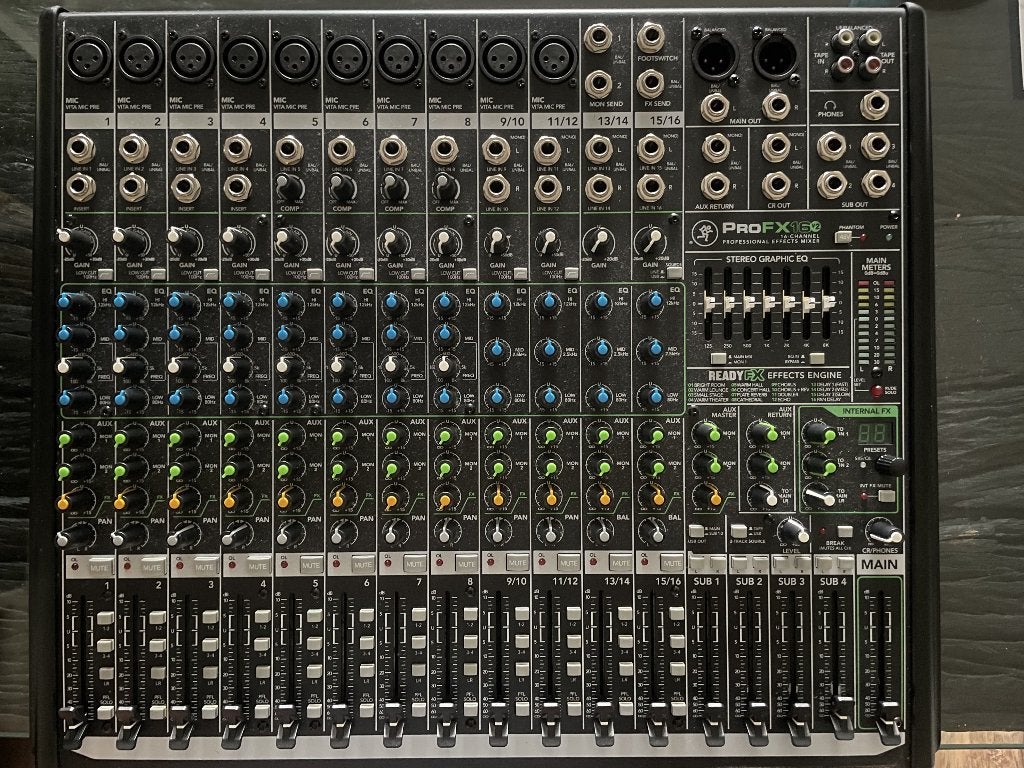Viewport: 1024px width, 768px height.
Task: Touch the left balanced XLR main output
Action: pos(714,56)
